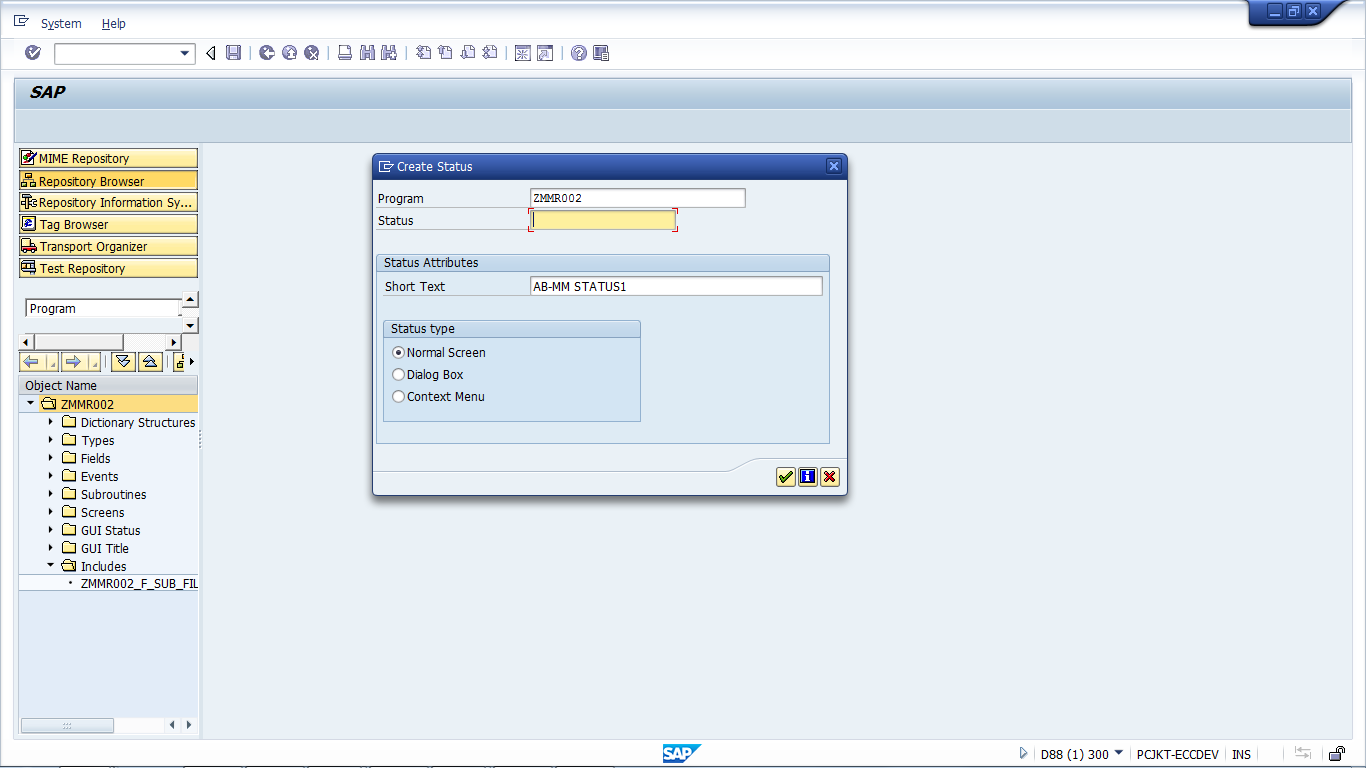Select the Save icon in the toolbar
This screenshot has height=768, width=1366.
tap(234, 53)
